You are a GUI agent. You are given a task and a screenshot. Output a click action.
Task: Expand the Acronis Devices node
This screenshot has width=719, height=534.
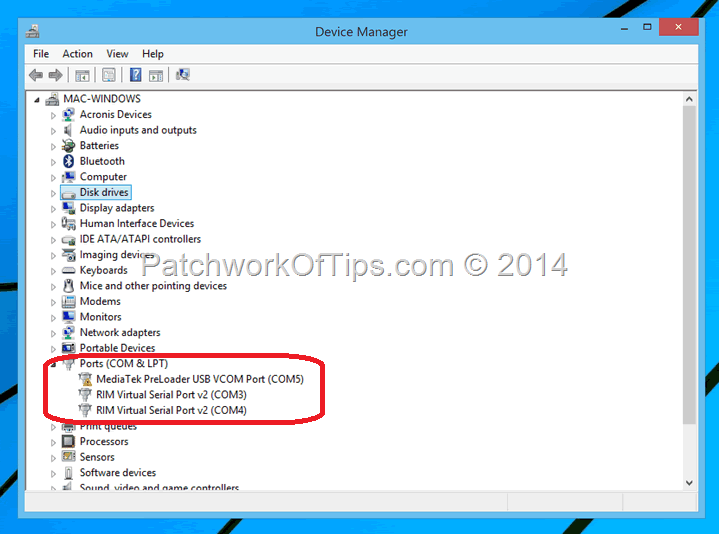[53, 115]
